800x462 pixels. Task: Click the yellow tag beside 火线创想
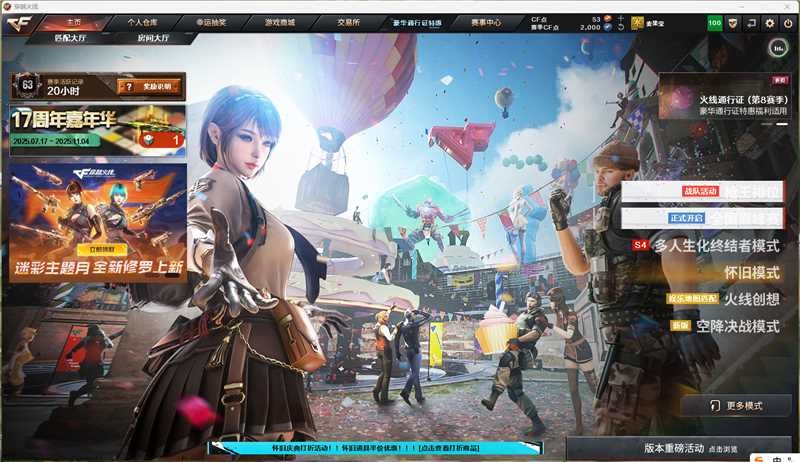click(x=692, y=299)
